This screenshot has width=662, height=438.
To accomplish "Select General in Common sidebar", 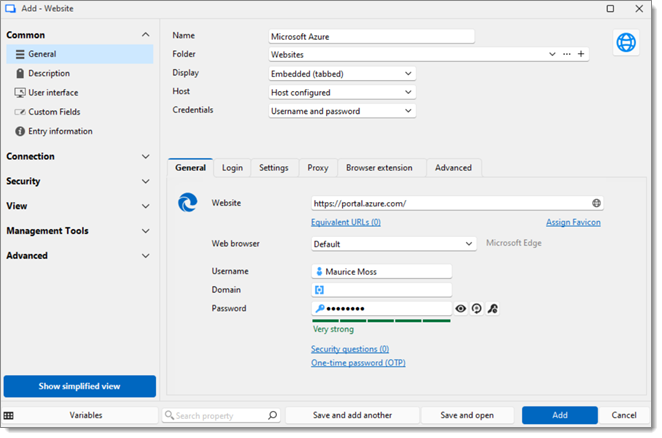I will 80,54.
